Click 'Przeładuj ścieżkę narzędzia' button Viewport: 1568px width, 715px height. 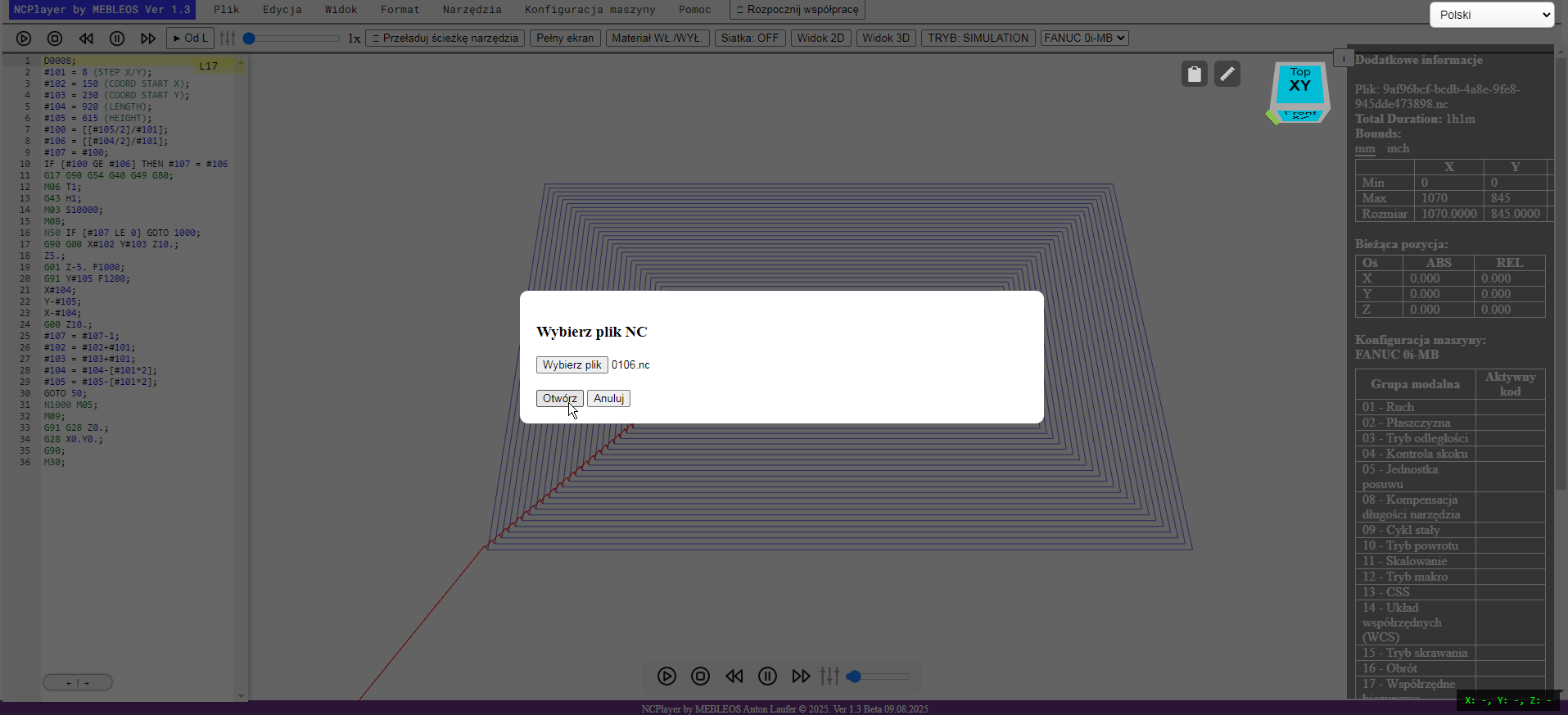pyautogui.click(x=445, y=38)
